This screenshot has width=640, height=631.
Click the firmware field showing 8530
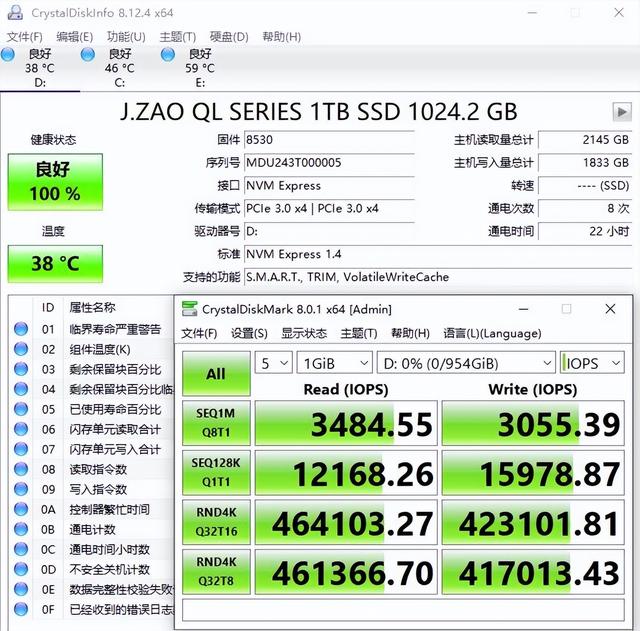(x=329, y=140)
